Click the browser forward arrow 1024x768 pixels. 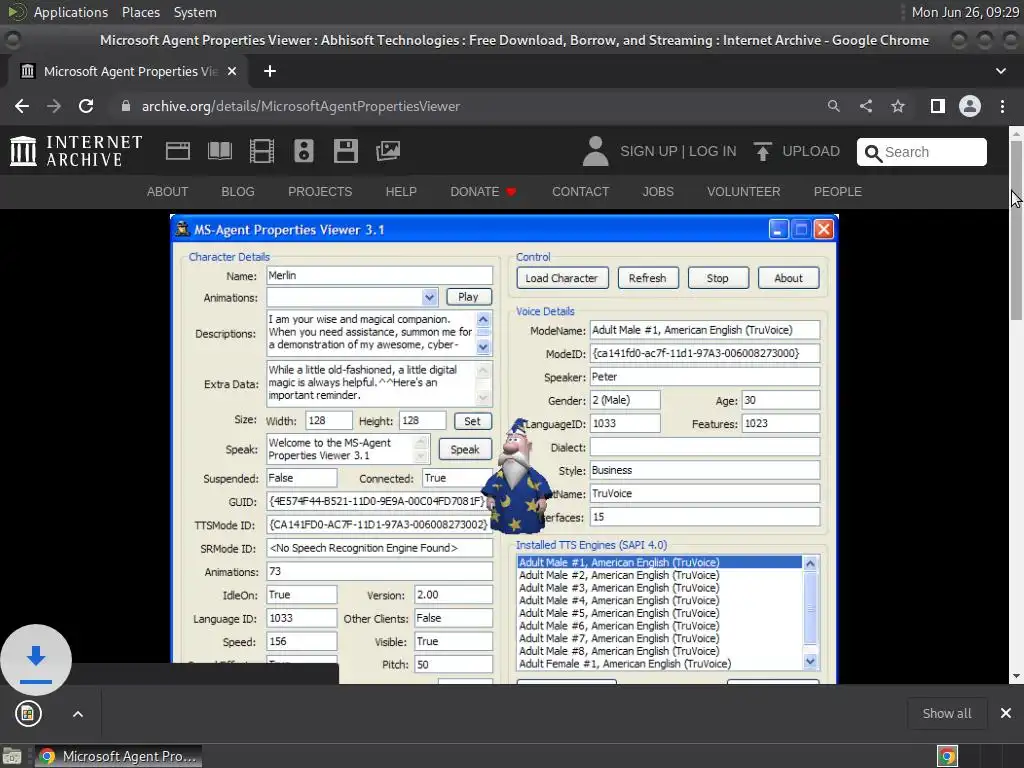tap(54, 106)
